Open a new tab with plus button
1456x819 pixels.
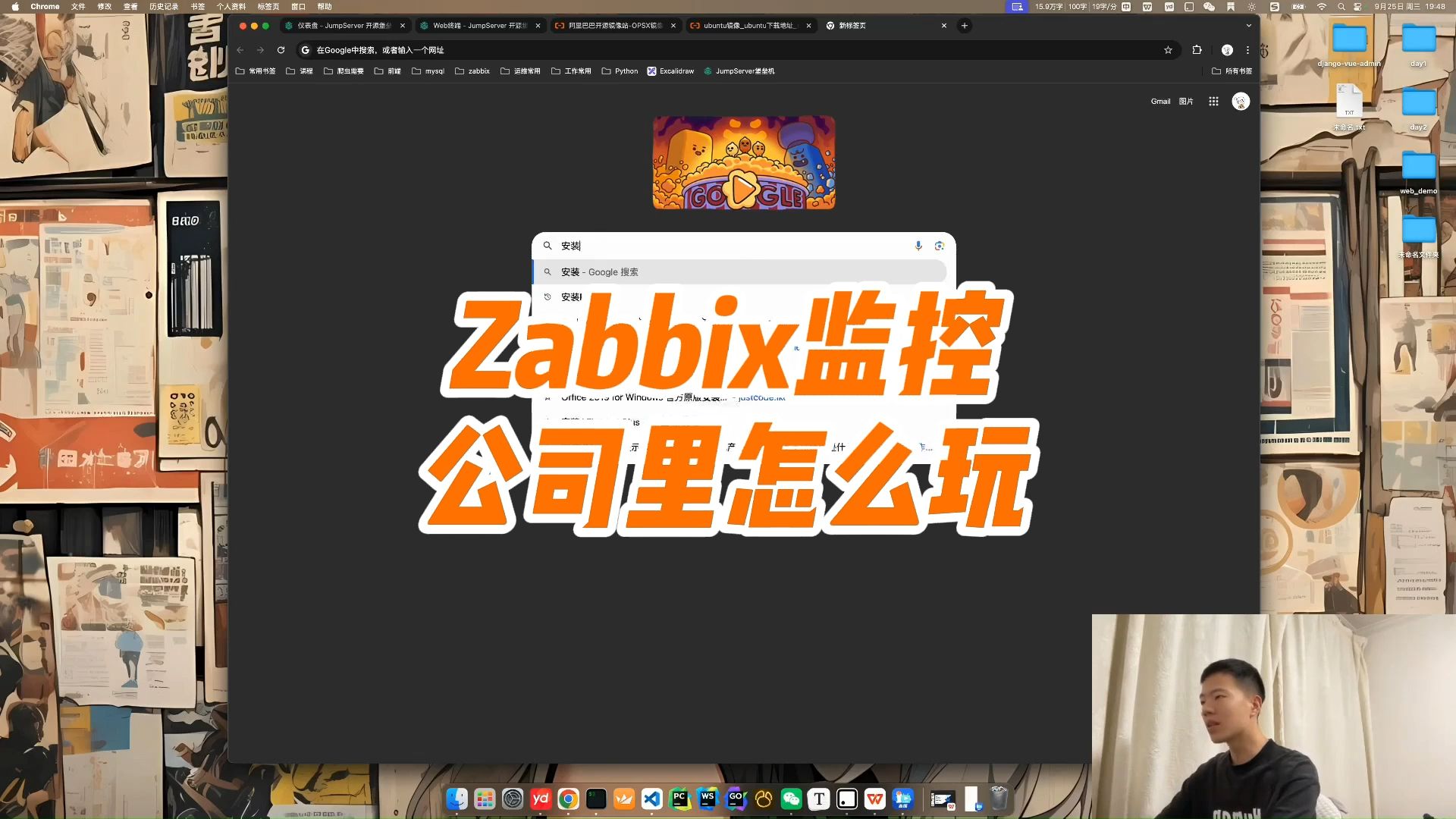(x=965, y=26)
